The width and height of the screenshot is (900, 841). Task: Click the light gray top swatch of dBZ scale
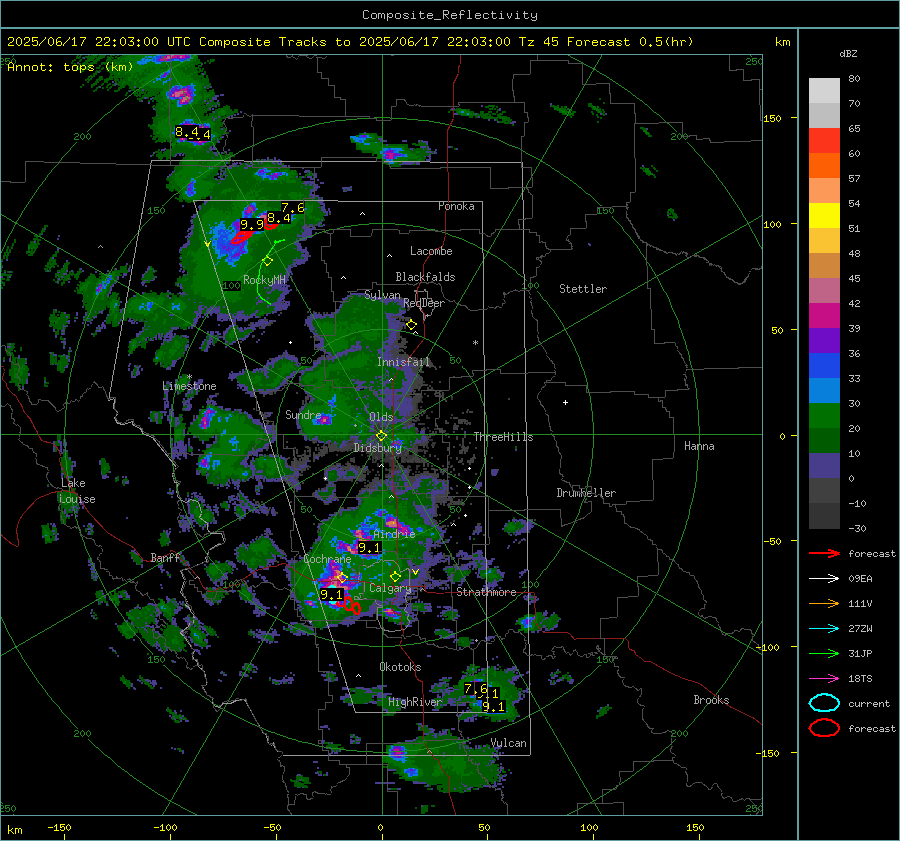click(x=824, y=91)
